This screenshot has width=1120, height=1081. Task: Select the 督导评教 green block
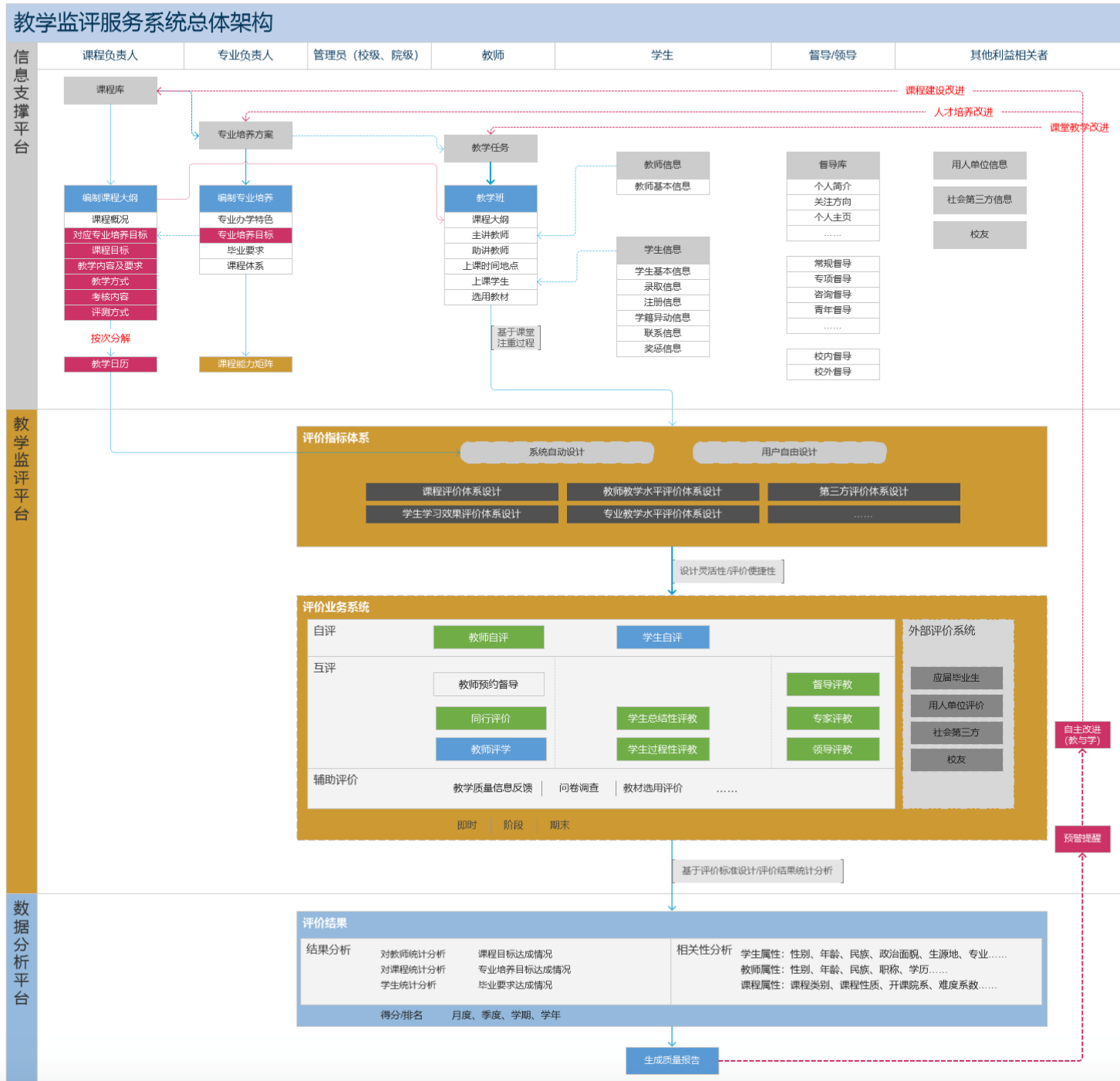(832, 685)
